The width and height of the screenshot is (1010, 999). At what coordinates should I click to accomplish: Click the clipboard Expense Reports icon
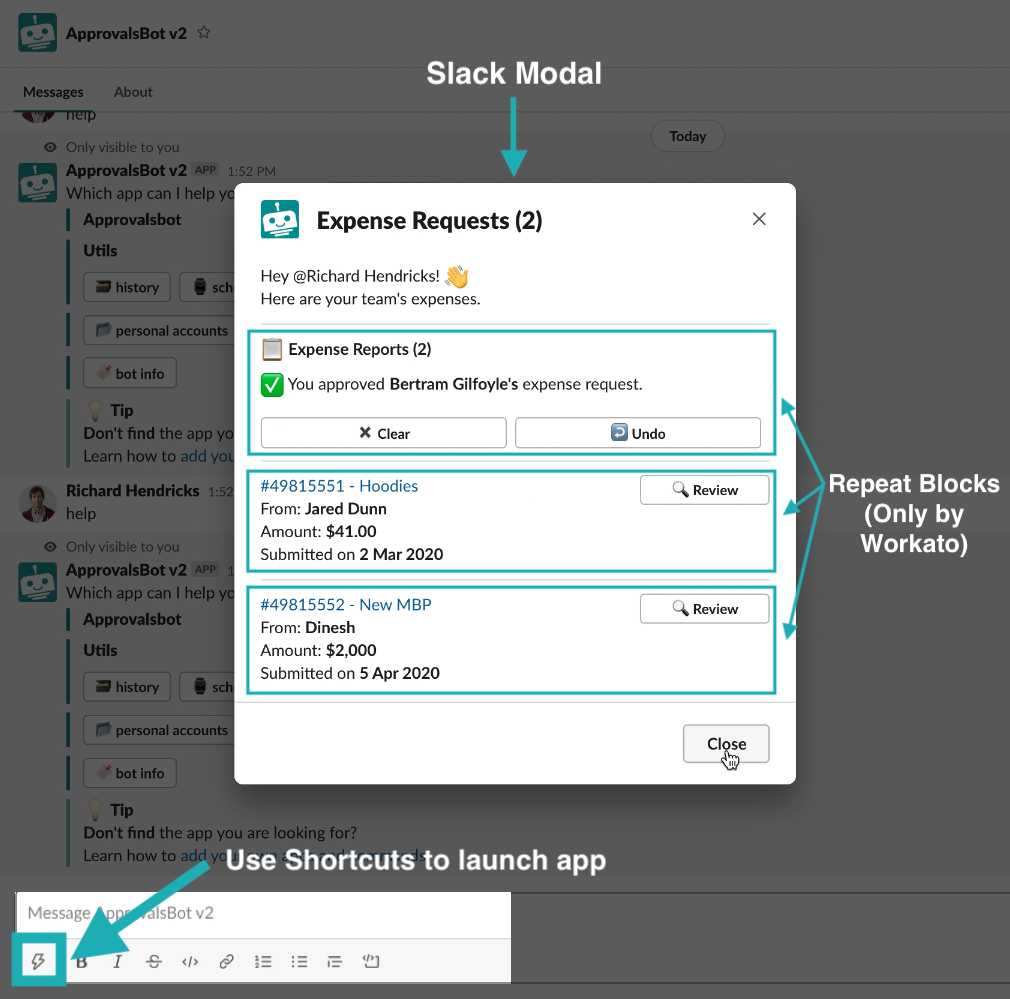272,349
